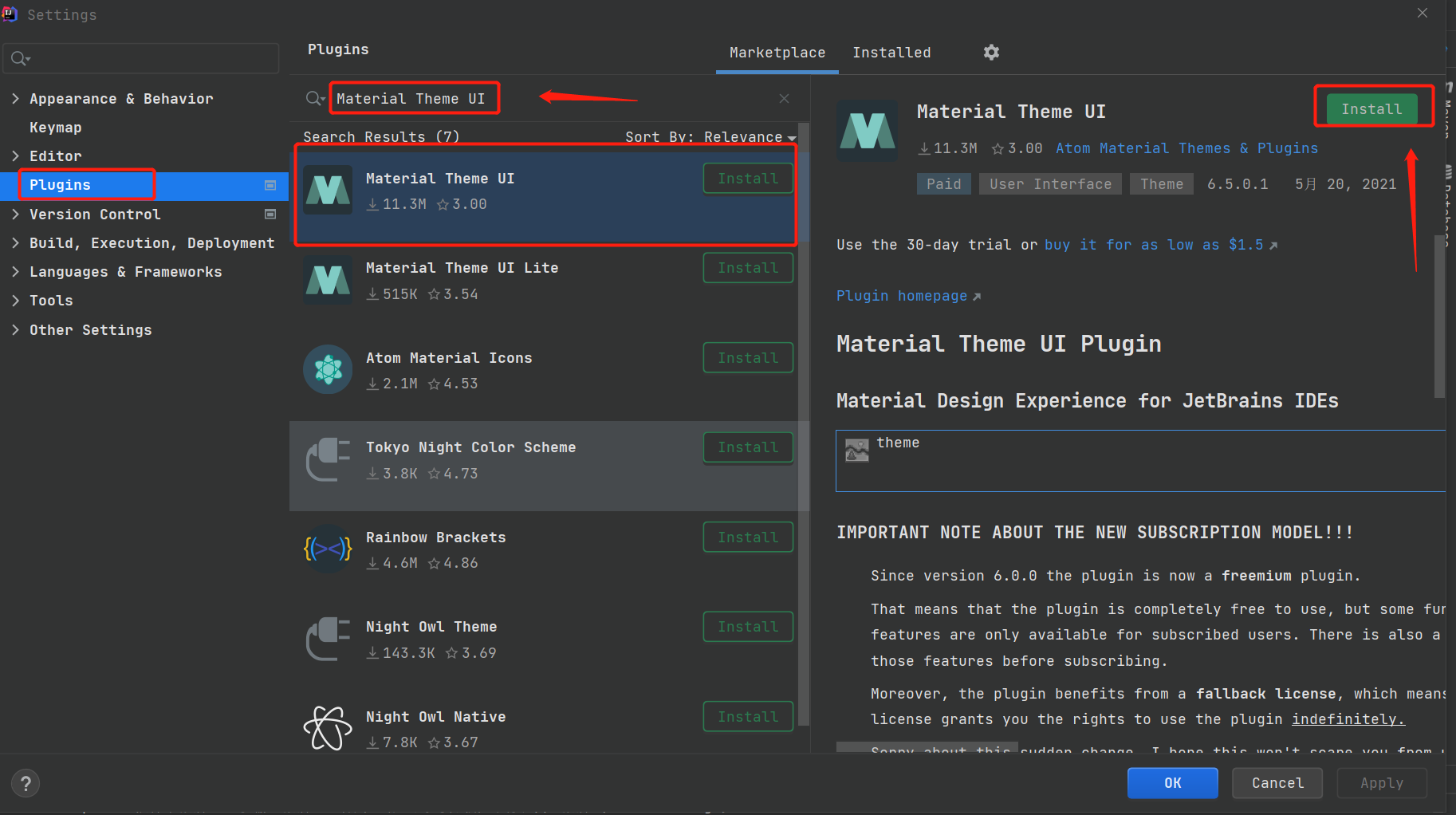This screenshot has height=815, width=1456.
Task: Click the indefinitely underlined link
Action: (x=1348, y=719)
